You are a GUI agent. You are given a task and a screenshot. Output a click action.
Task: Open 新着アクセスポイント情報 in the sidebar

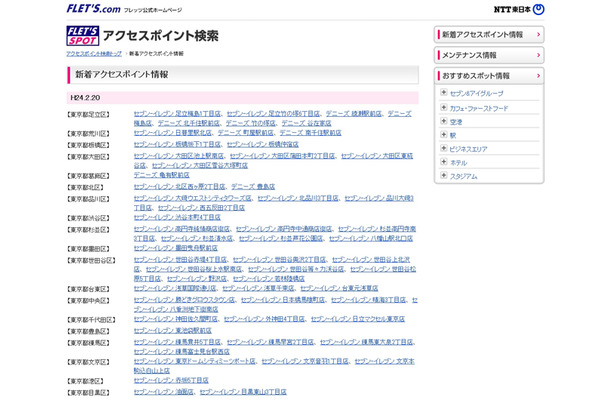489,35
